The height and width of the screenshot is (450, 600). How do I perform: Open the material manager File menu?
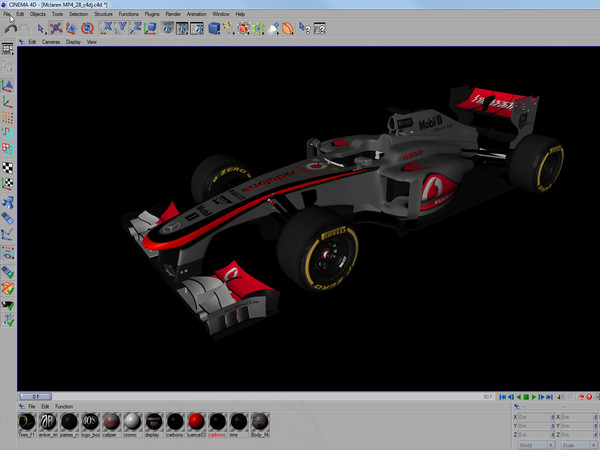[x=32, y=406]
